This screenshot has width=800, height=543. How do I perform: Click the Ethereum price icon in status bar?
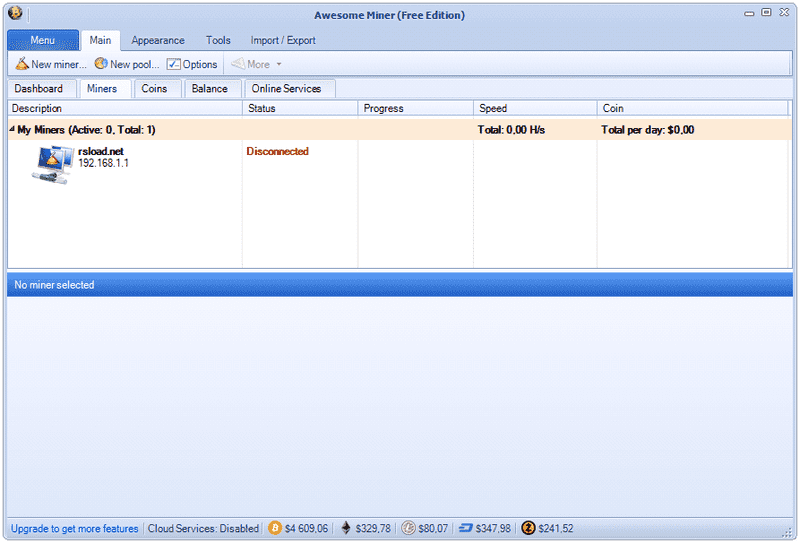click(347, 528)
